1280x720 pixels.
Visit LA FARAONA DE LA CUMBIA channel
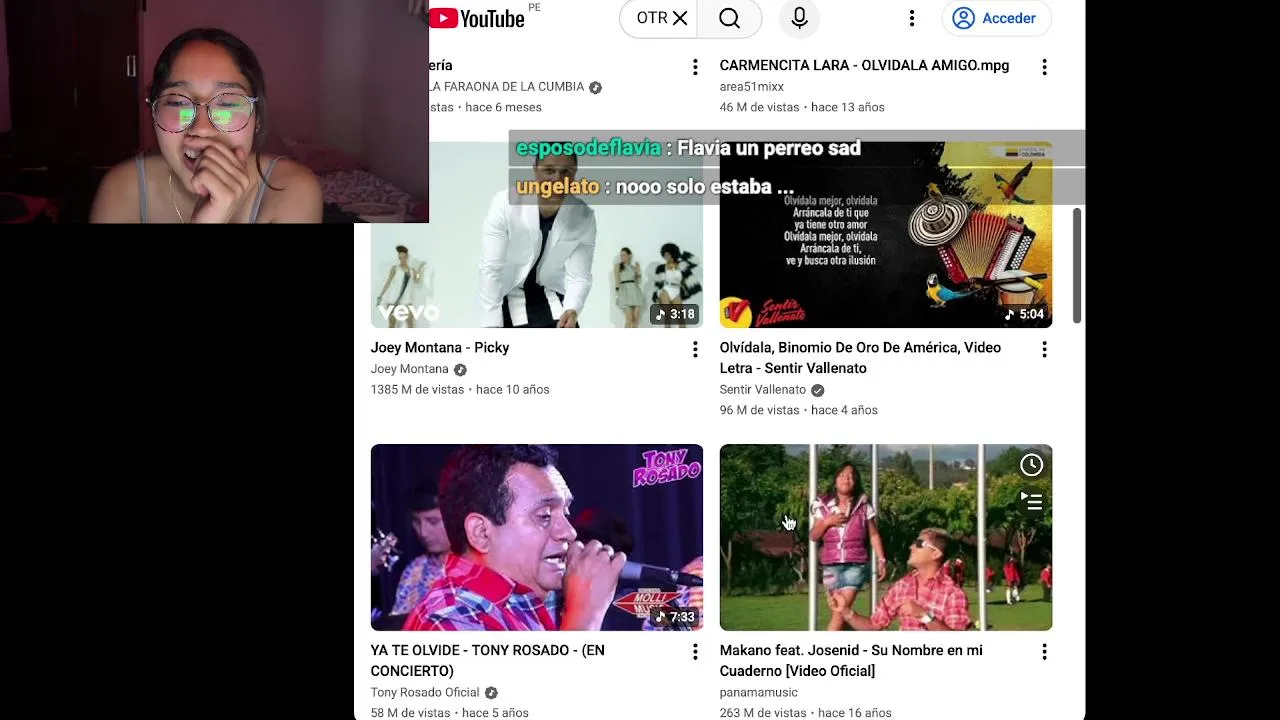(x=507, y=87)
